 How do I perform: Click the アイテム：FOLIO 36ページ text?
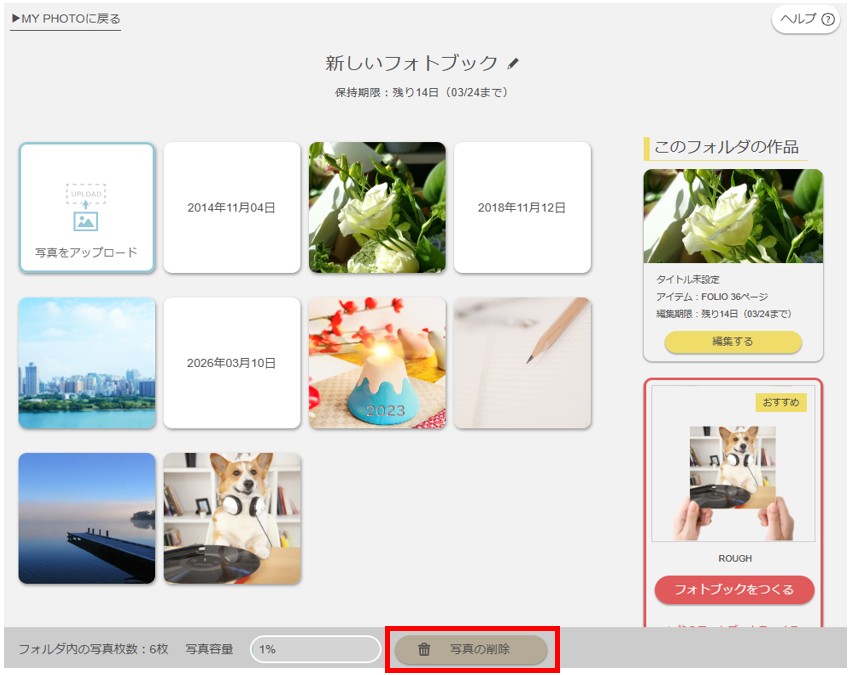click(712, 297)
